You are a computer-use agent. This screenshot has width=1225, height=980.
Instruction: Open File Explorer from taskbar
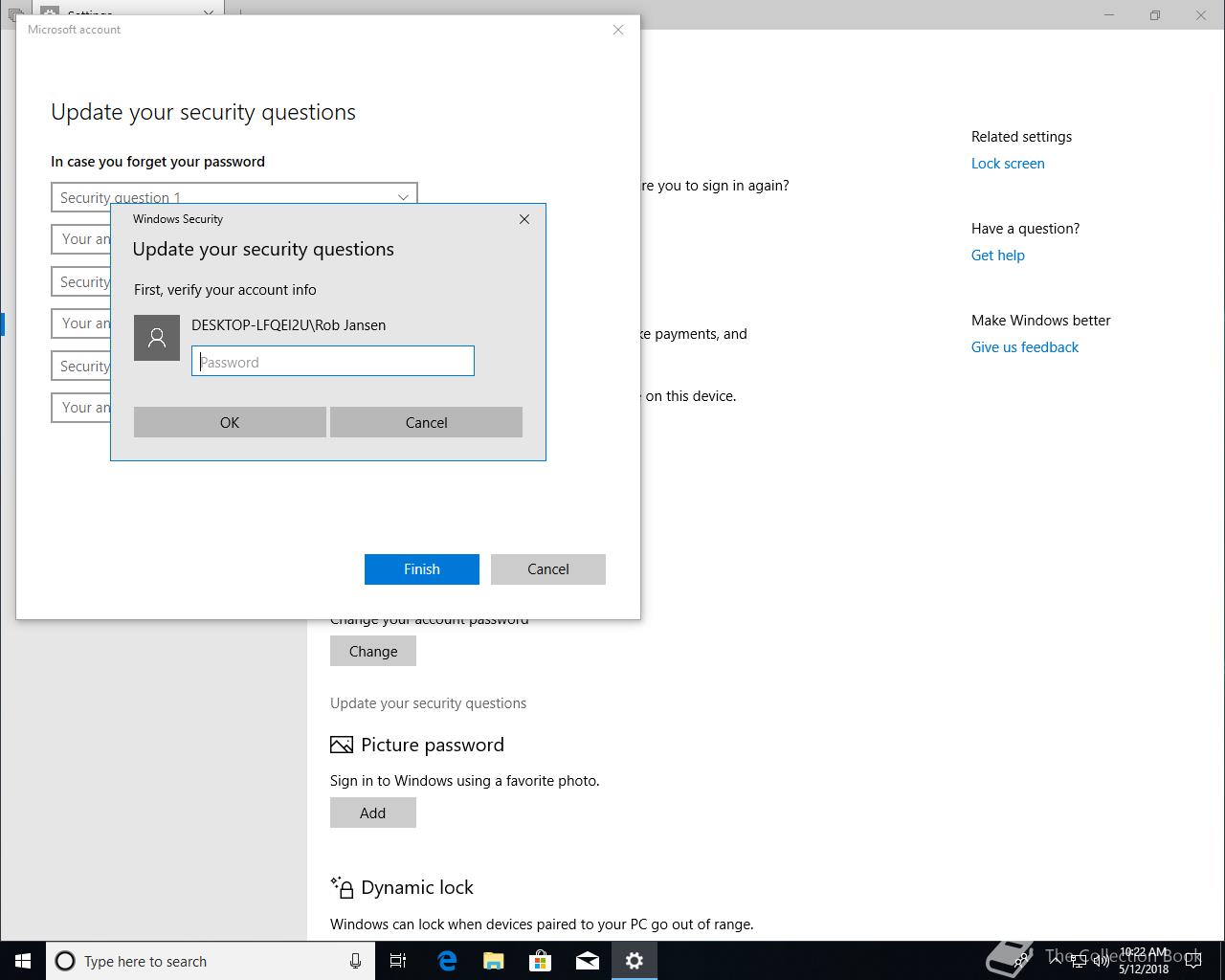(x=494, y=961)
